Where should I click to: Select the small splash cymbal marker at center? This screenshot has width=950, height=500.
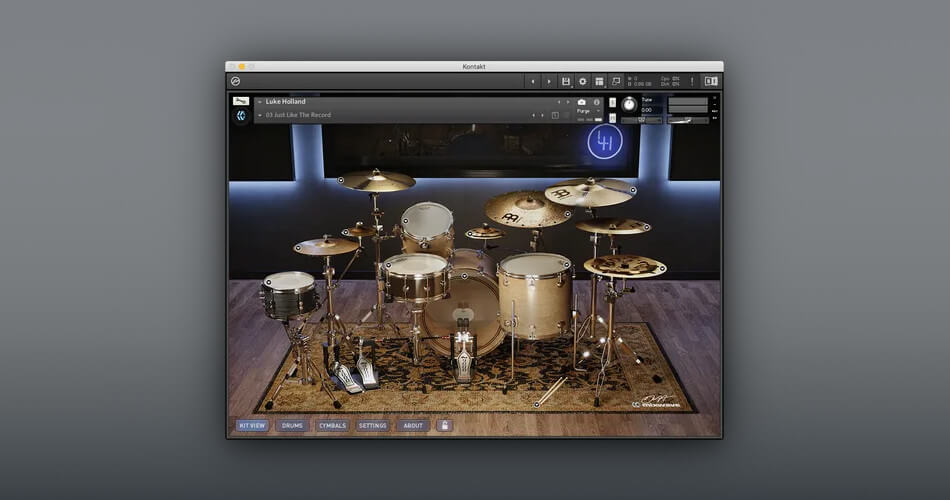point(469,234)
